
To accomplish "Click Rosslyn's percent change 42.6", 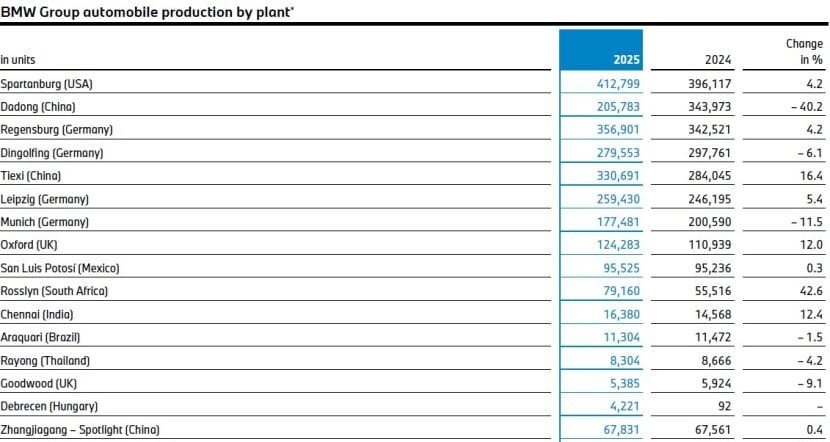I will tap(806, 291).
